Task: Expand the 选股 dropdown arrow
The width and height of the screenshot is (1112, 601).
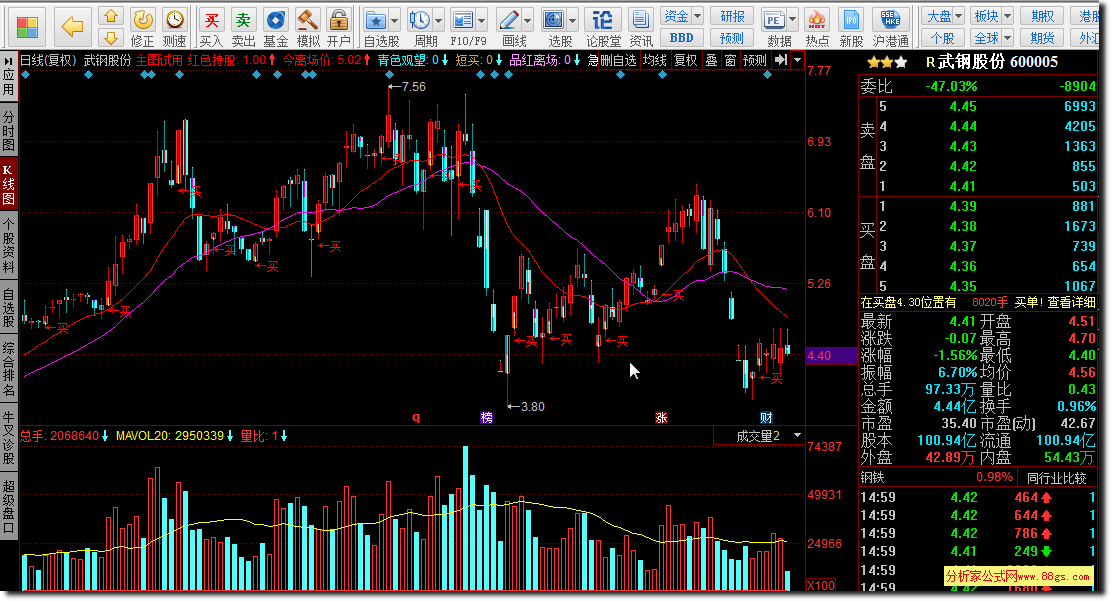Action: (572, 20)
